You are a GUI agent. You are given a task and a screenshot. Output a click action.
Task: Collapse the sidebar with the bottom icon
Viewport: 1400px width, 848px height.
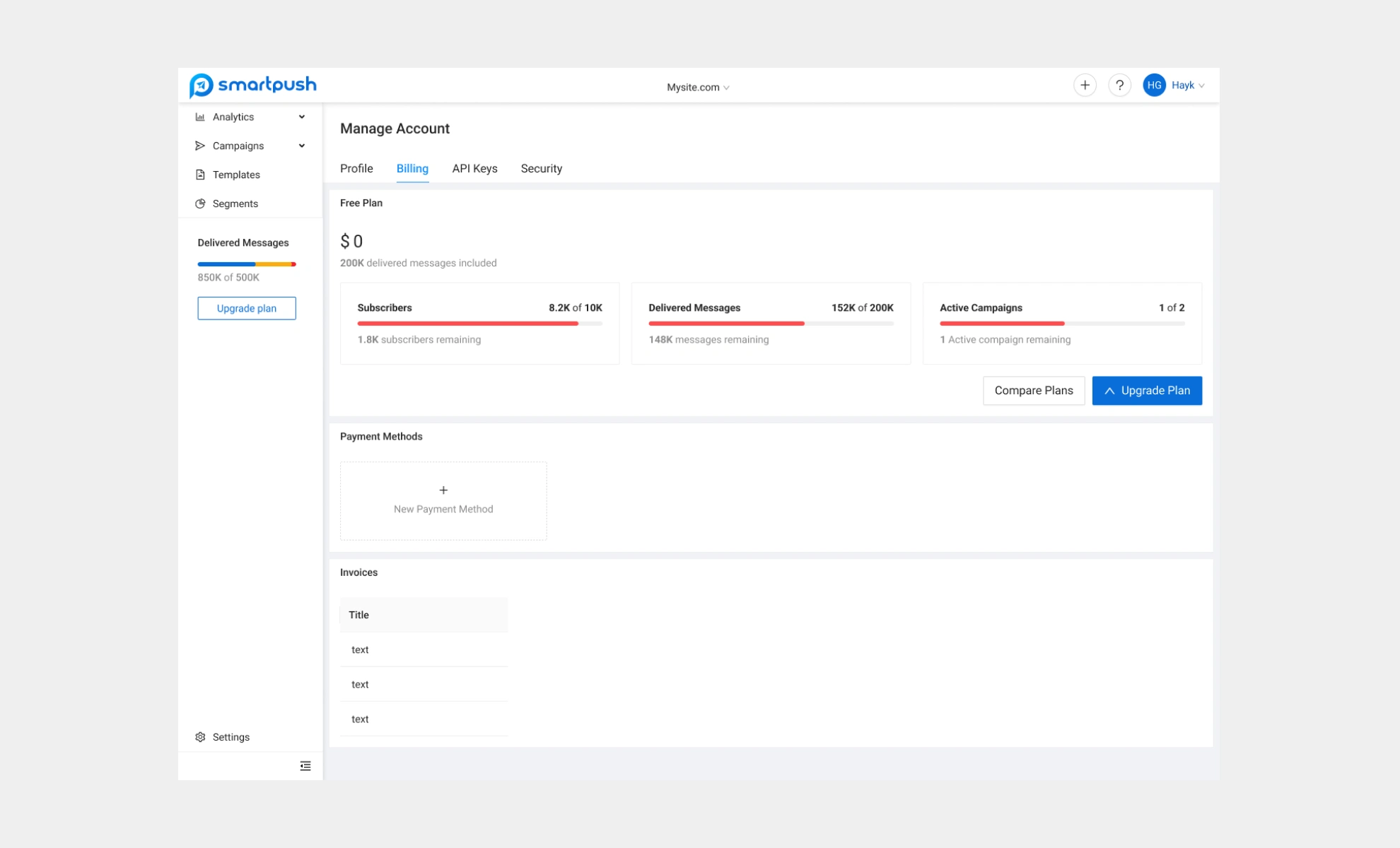(305, 765)
